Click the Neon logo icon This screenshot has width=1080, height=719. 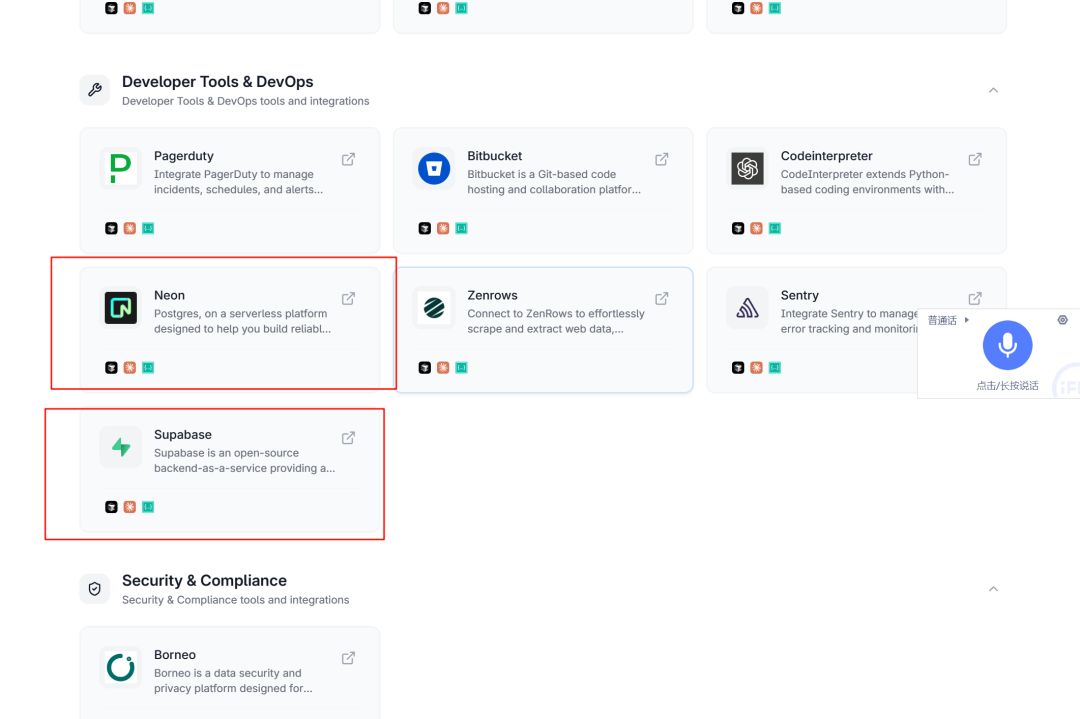tap(121, 308)
